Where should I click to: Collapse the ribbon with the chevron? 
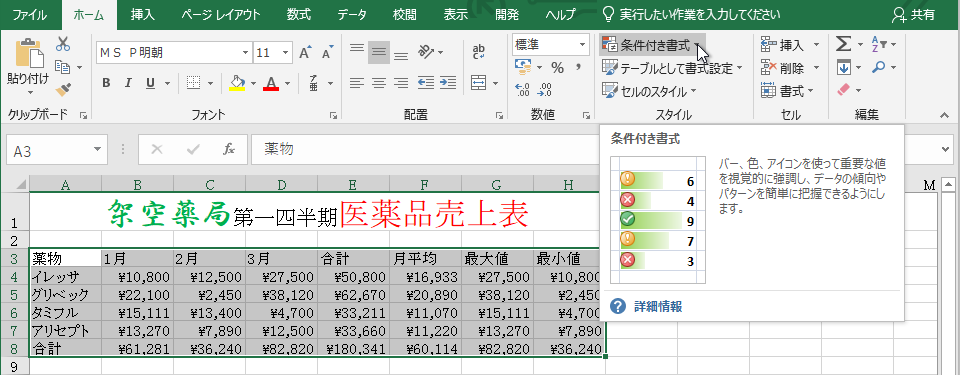click(944, 114)
